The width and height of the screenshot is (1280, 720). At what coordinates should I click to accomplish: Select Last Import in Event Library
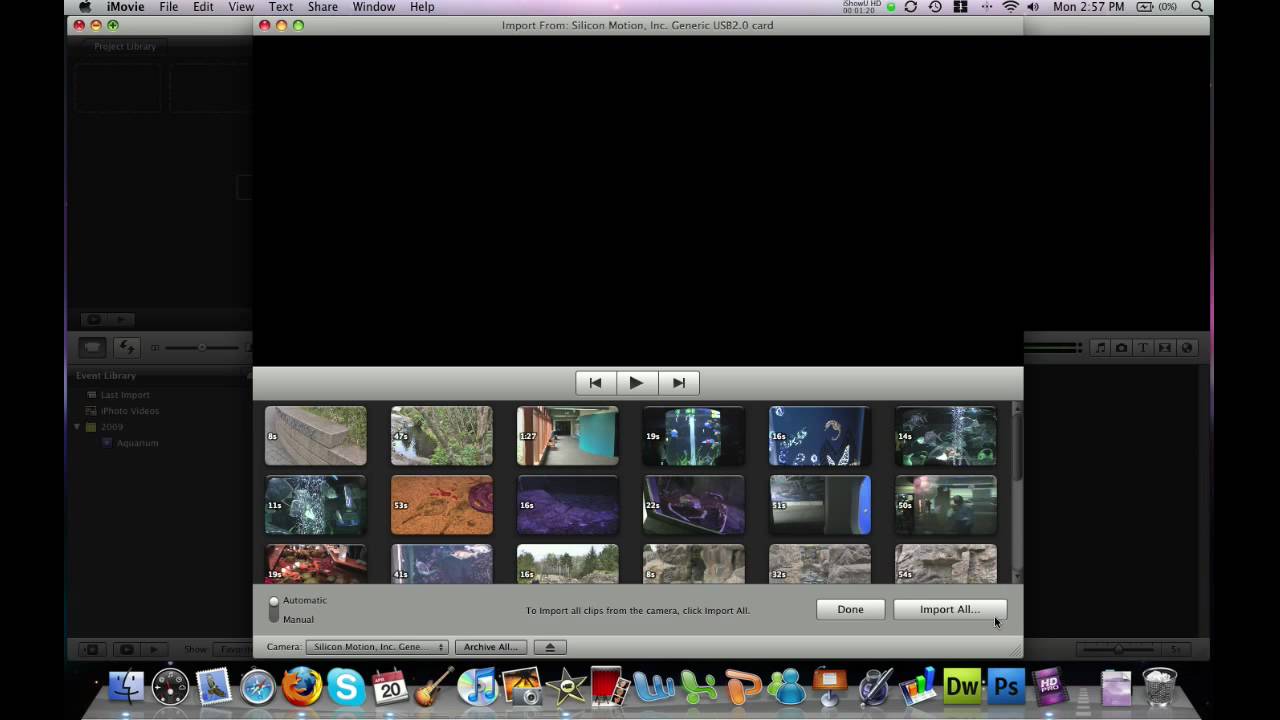pyautogui.click(x=125, y=395)
